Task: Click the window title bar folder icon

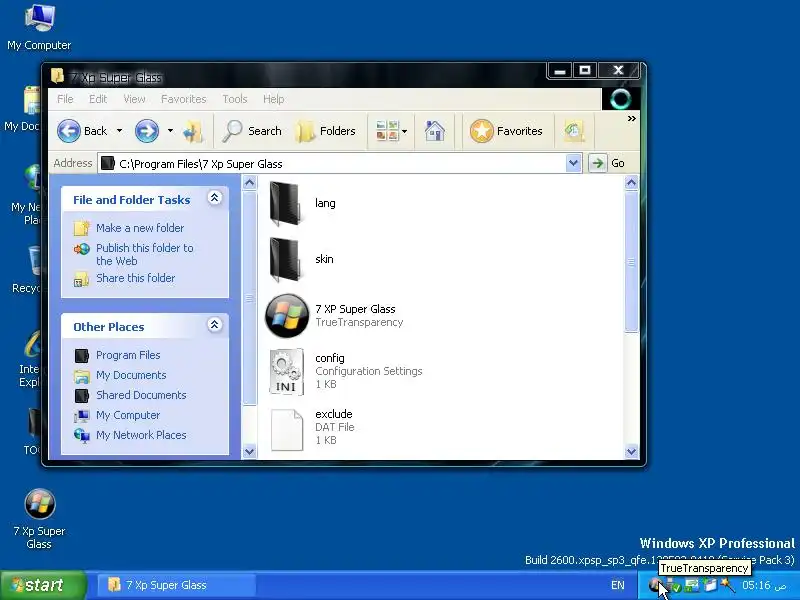Action: pyautogui.click(x=58, y=76)
